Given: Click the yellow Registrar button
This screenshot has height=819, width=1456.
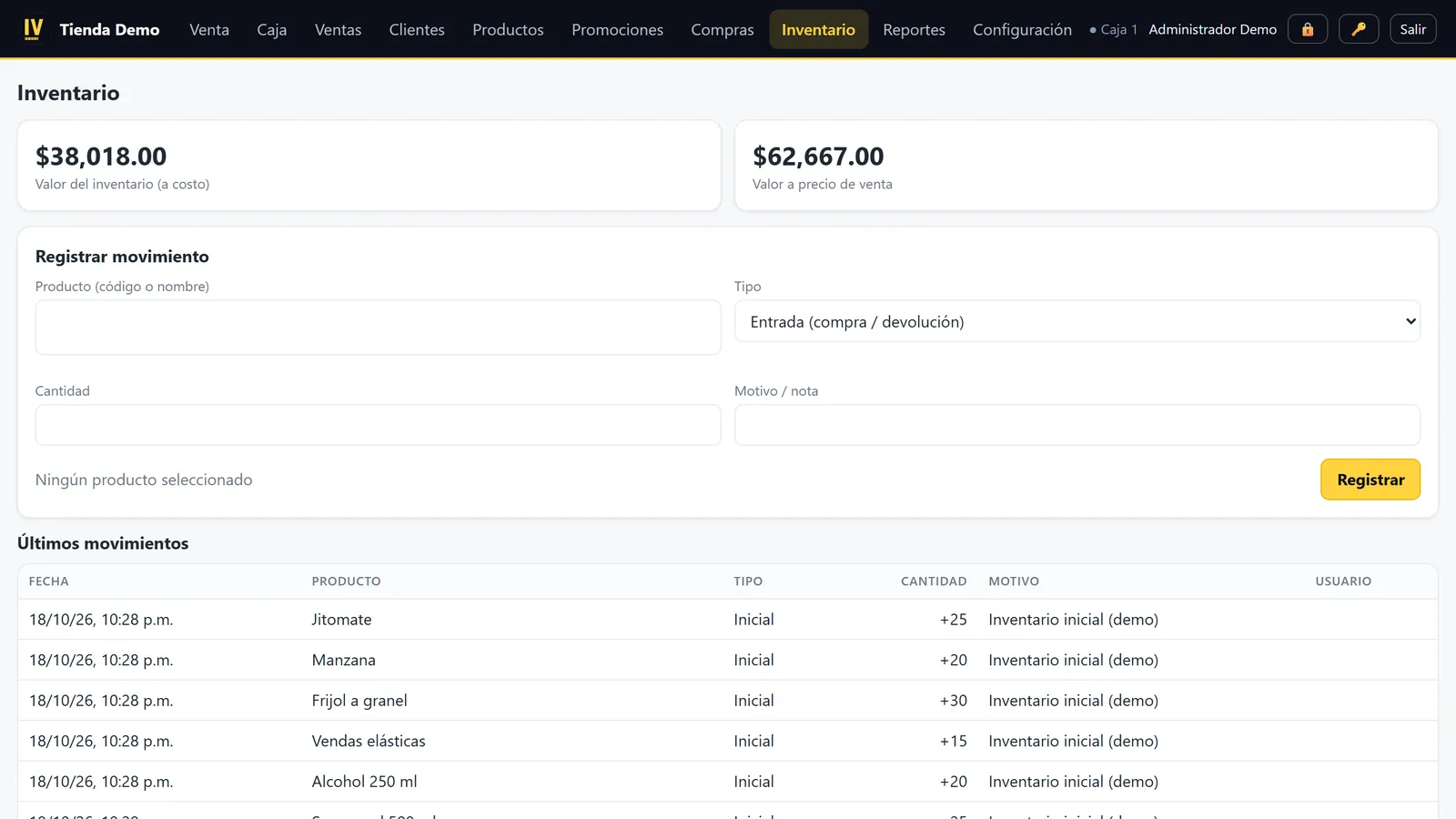Looking at the screenshot, I should (1370, 480).
